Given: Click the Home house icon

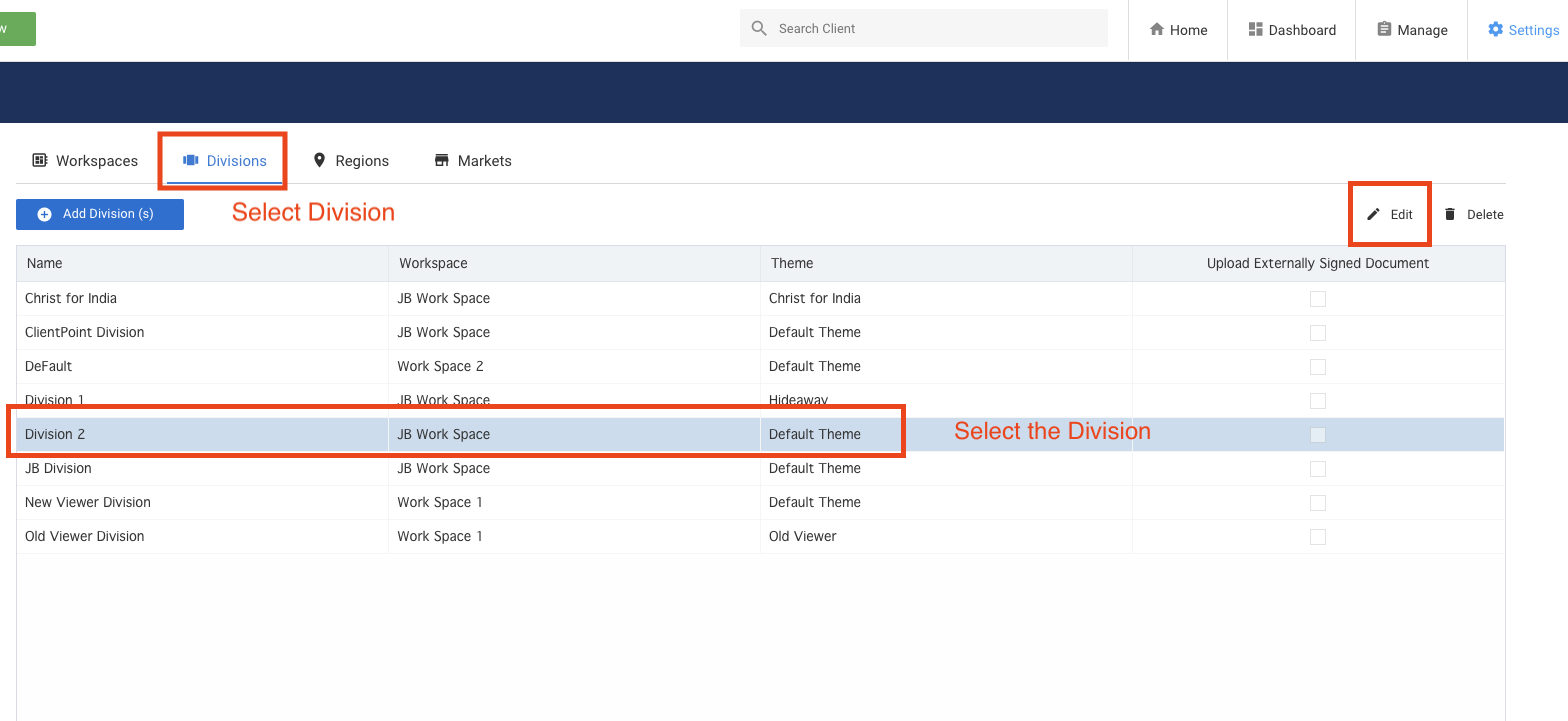Looking at the screenshot, I should point(1157,29).
